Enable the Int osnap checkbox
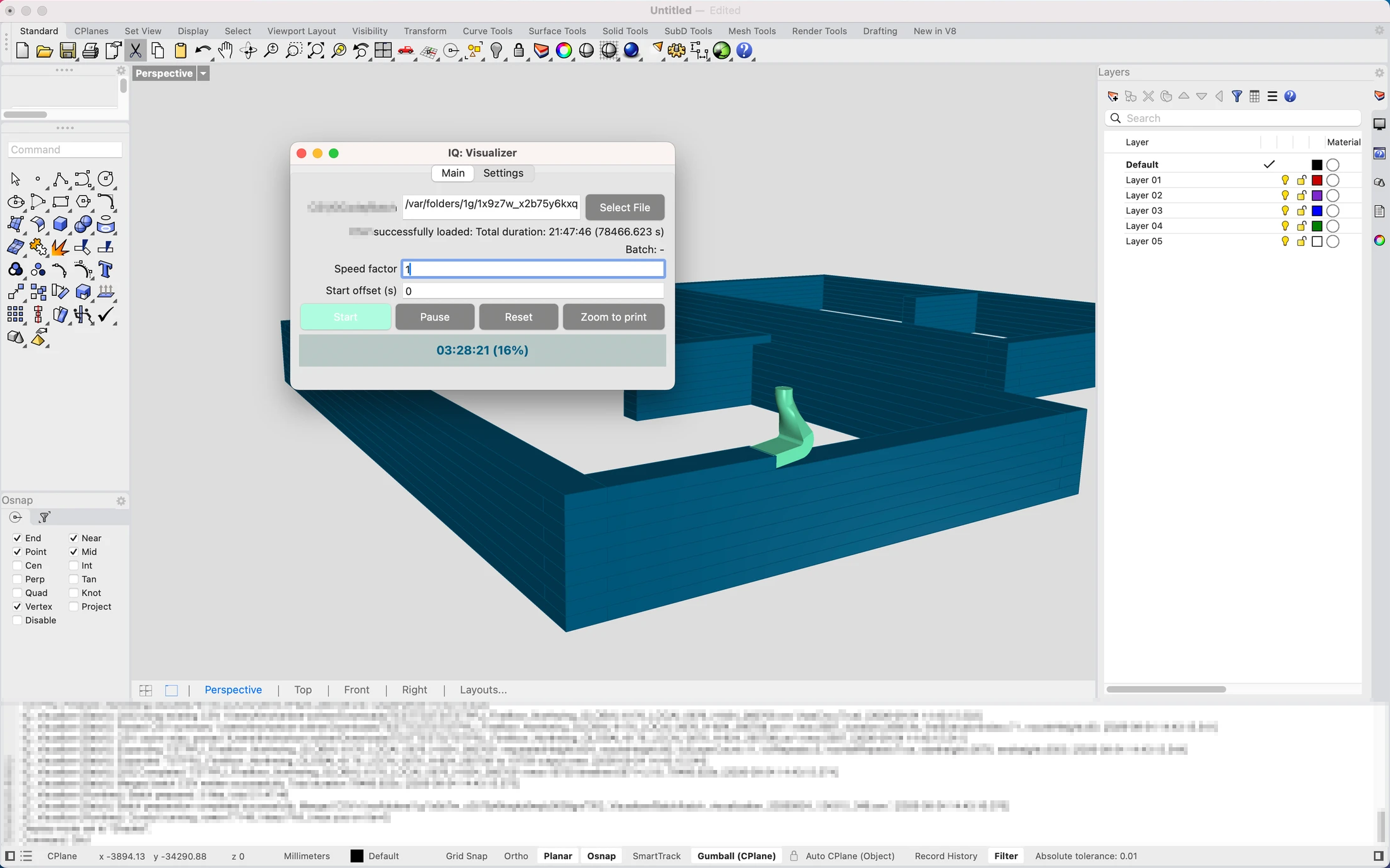The width and height of the screenshot is (1390, 868). pos(73,566)
